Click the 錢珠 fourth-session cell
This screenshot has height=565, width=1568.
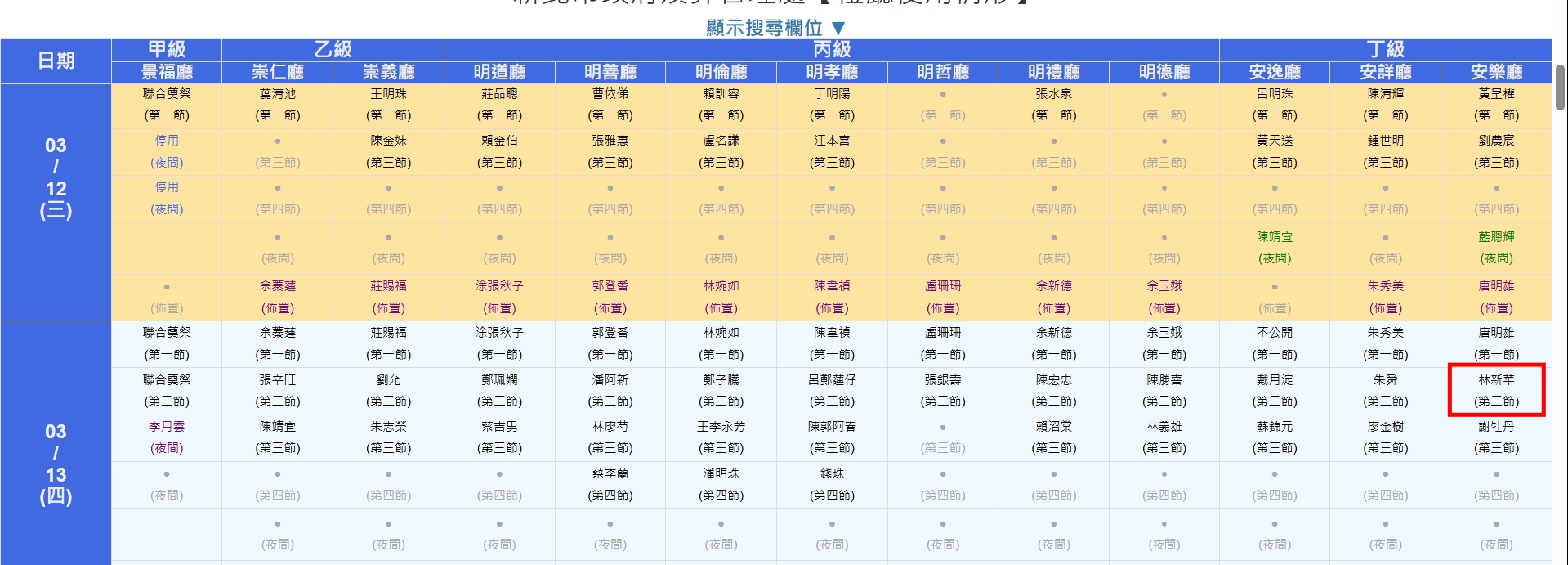[x=832, y=484]
